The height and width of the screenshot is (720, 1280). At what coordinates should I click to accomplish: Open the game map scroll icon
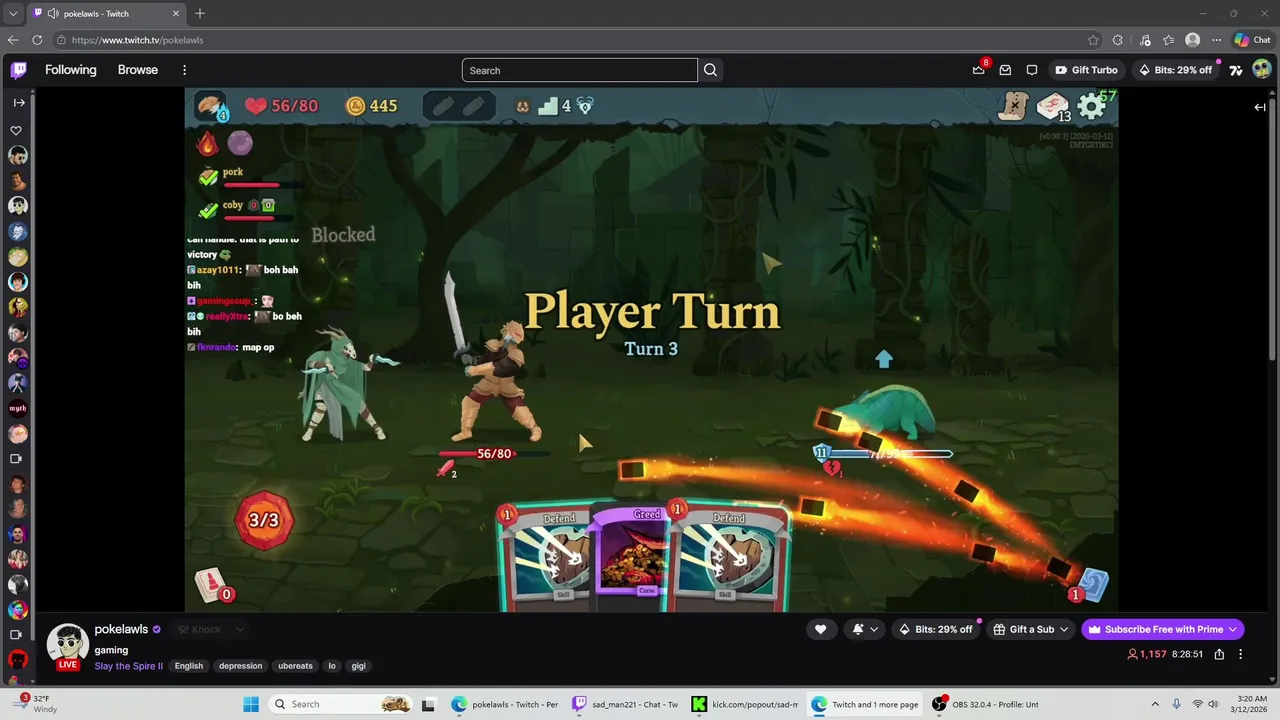[x=1014, y=106]
